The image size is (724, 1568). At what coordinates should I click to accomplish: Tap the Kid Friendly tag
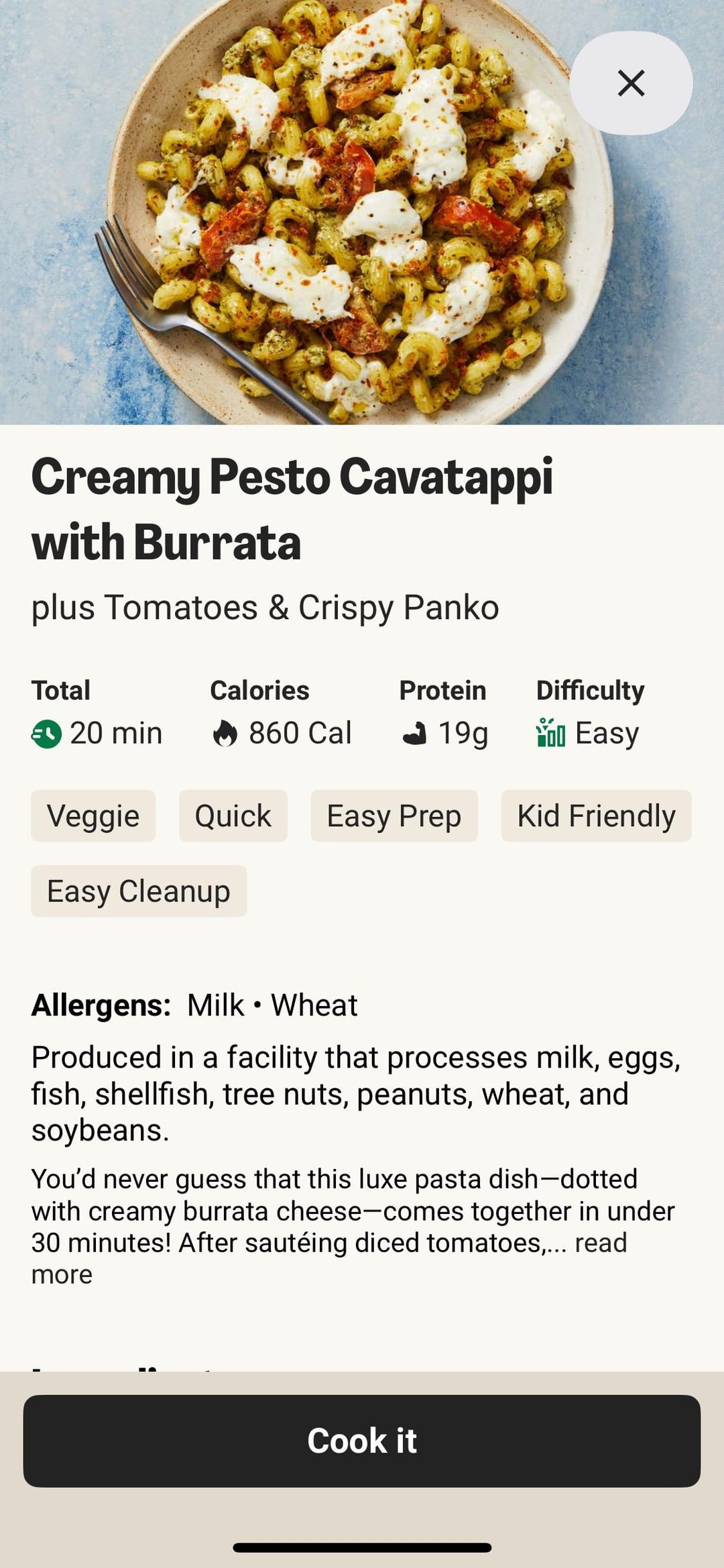point(596,816)
